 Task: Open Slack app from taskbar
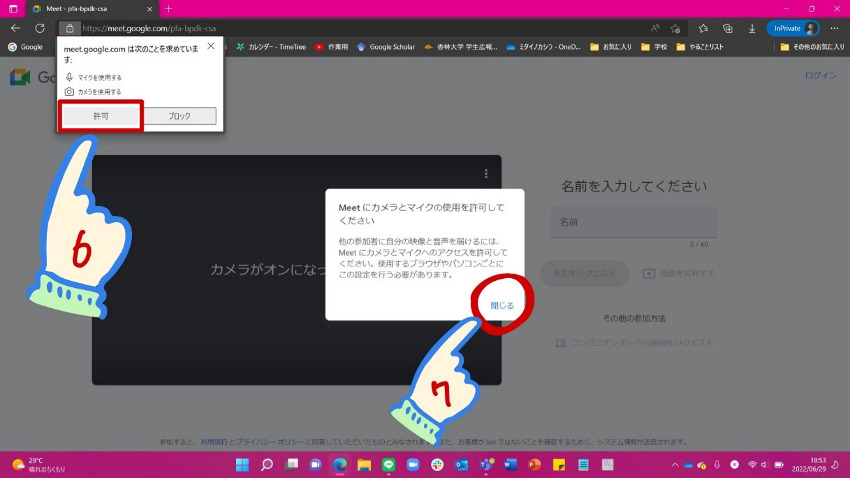(437, 464)
